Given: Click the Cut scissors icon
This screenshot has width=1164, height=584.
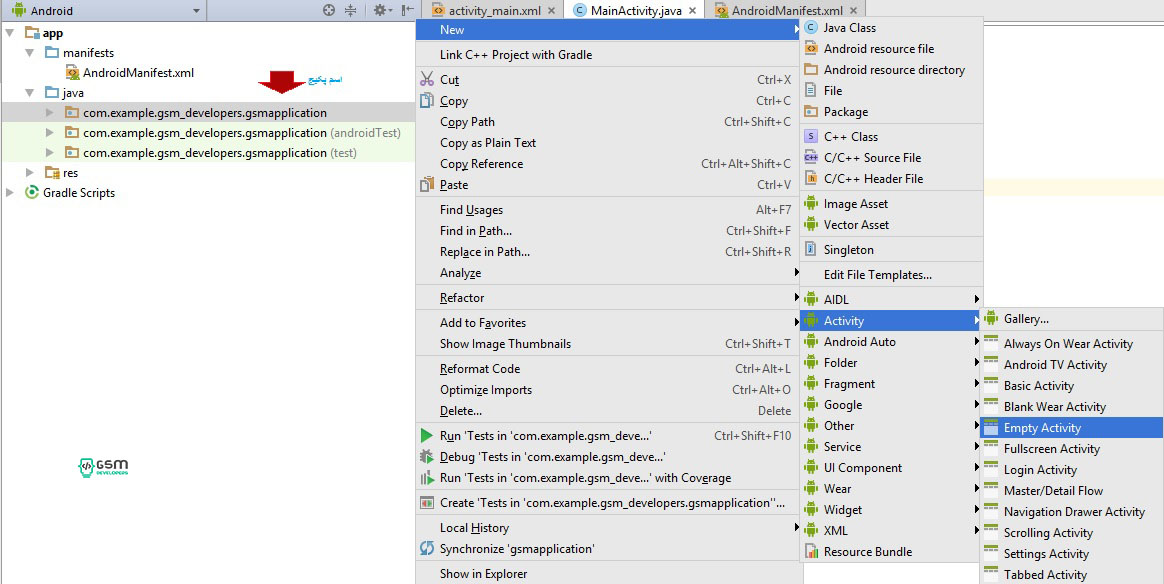Looking at the screenshot, I should pos(427,79).
